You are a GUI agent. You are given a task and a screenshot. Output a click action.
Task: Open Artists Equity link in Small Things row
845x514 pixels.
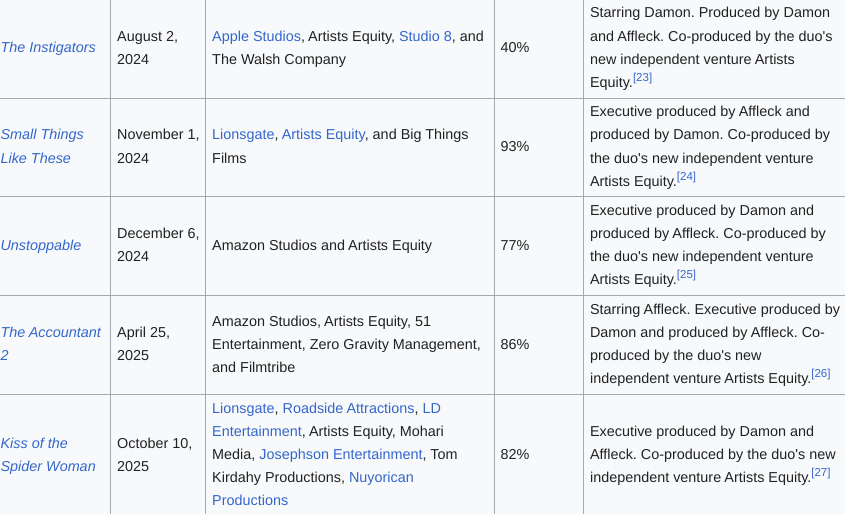pos(323,134)
